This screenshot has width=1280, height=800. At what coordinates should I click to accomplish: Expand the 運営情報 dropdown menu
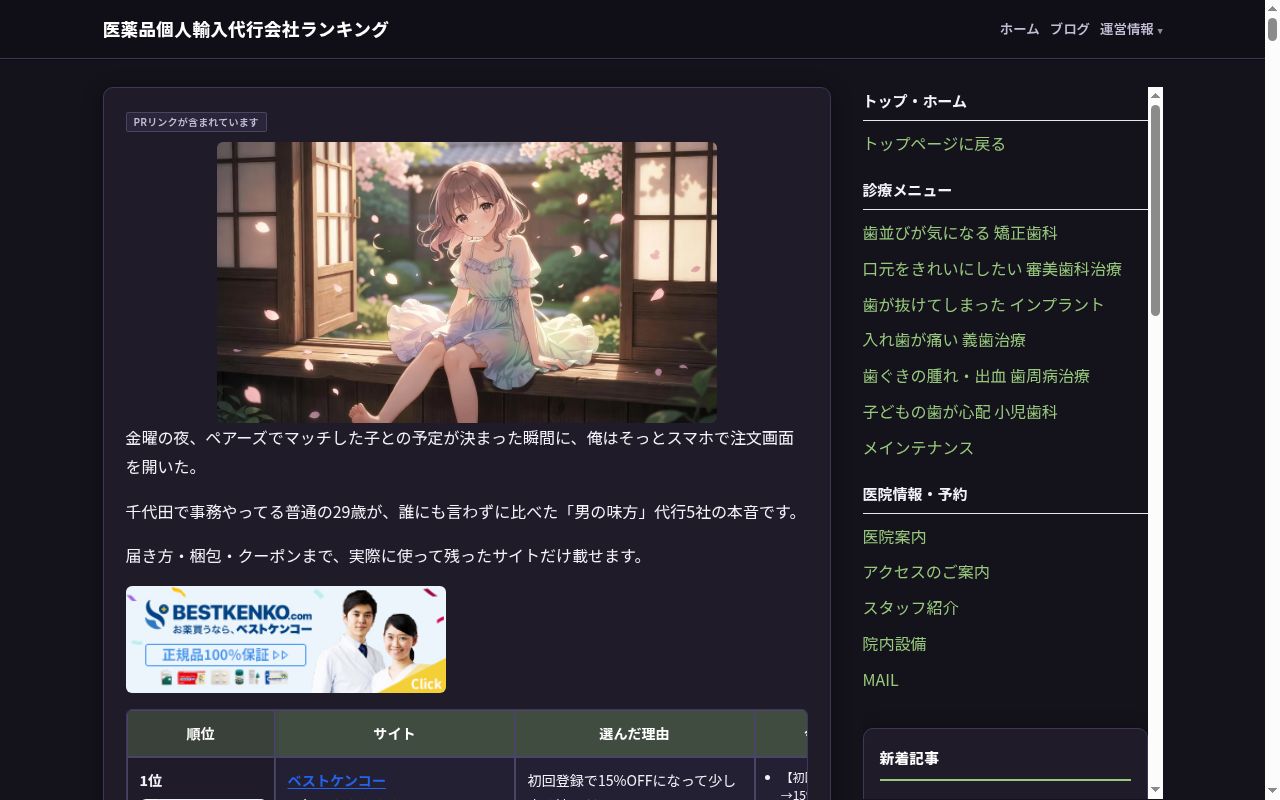[1131, 29]
